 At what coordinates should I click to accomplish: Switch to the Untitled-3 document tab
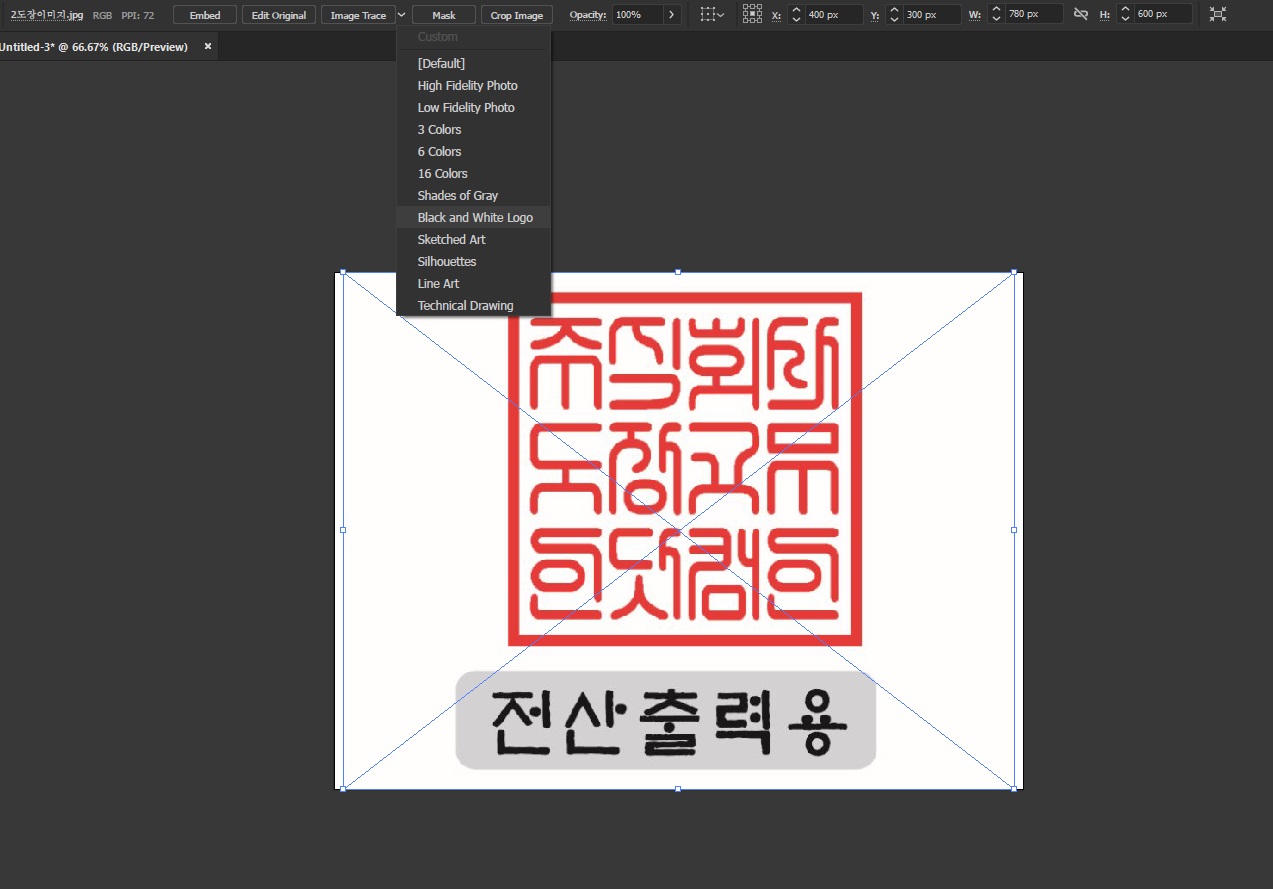(x=95, y=47)
